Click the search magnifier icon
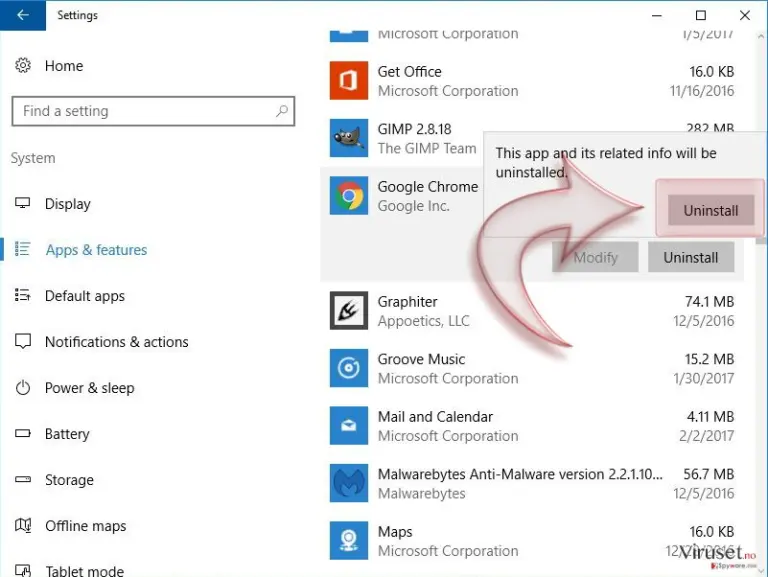The width and height of the screenshot is (768, 577). coord(282,111)
